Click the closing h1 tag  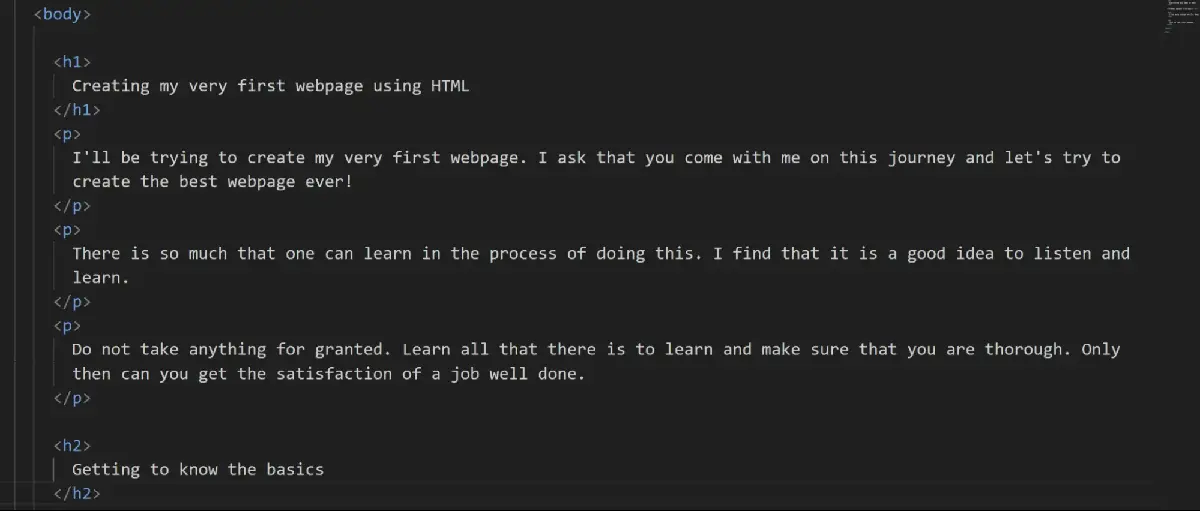pyautogui.click(x=77, y=110)
